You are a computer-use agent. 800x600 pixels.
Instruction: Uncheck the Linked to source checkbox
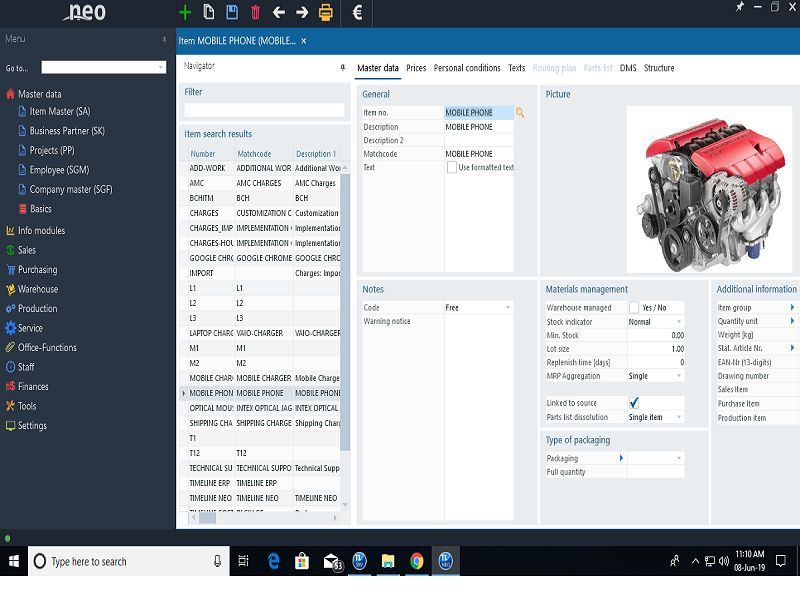(x=634, y=403)
